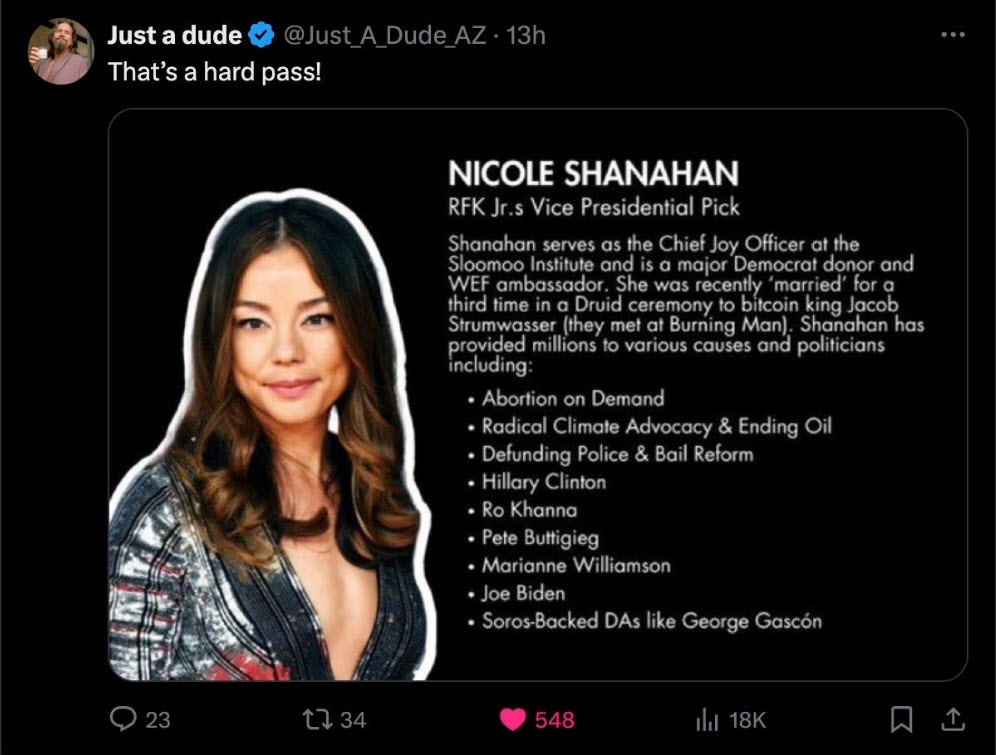The height and width of the screenshot is (755, 996).
Task: Open the share icon
Action: pyautogui.click(x=952, y=719)
